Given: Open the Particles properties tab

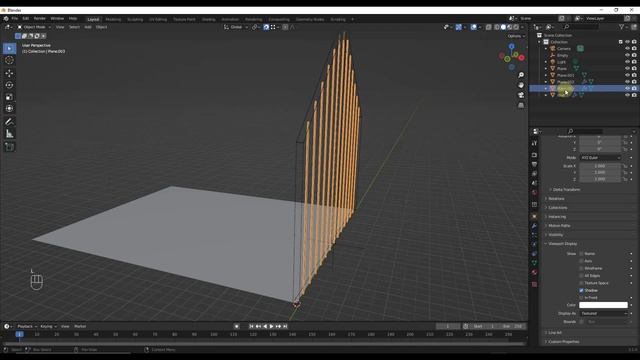Looking at the screenshot, I should click(x=534, y=235).
